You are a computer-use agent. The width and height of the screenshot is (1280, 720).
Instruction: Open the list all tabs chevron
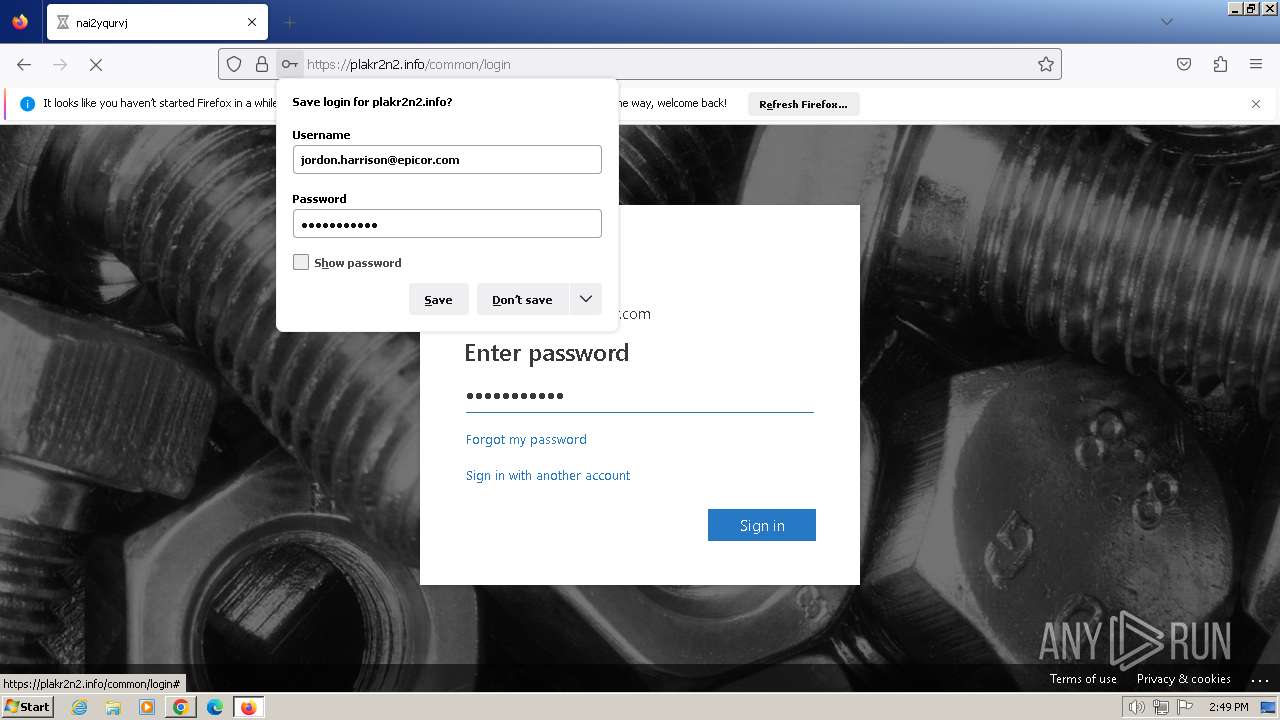[1166, 22]
